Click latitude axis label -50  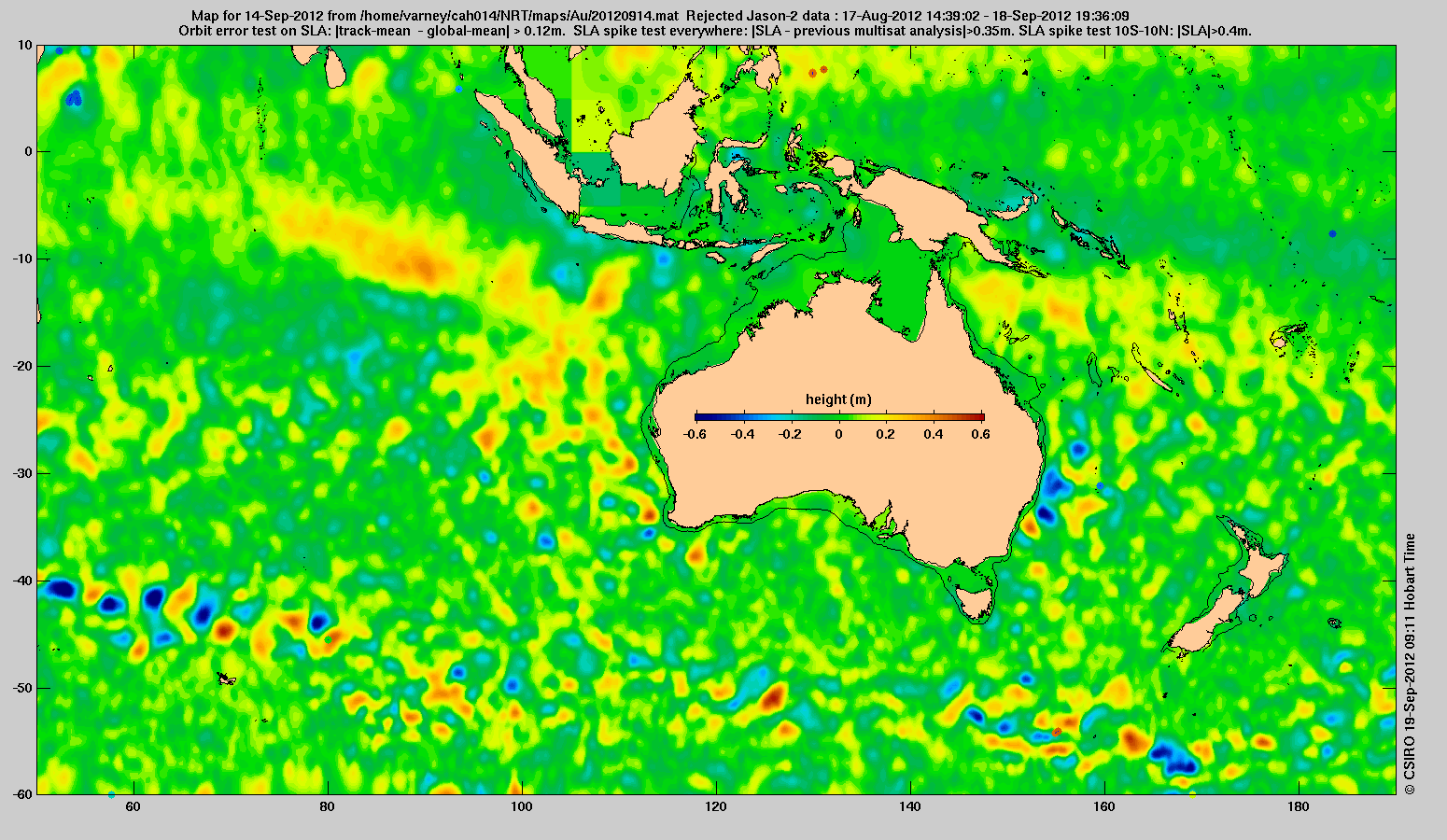[23, 688]
